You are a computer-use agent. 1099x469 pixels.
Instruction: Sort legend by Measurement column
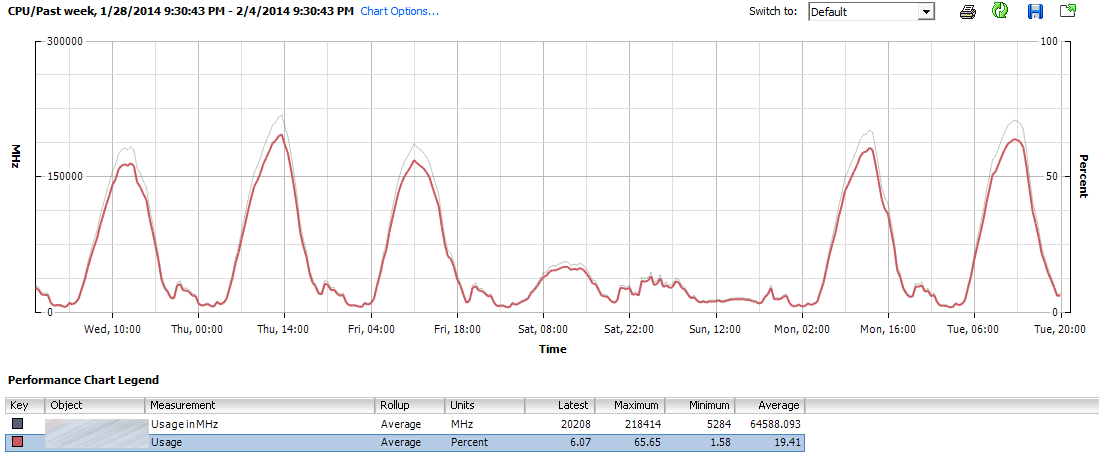[260, 405]
